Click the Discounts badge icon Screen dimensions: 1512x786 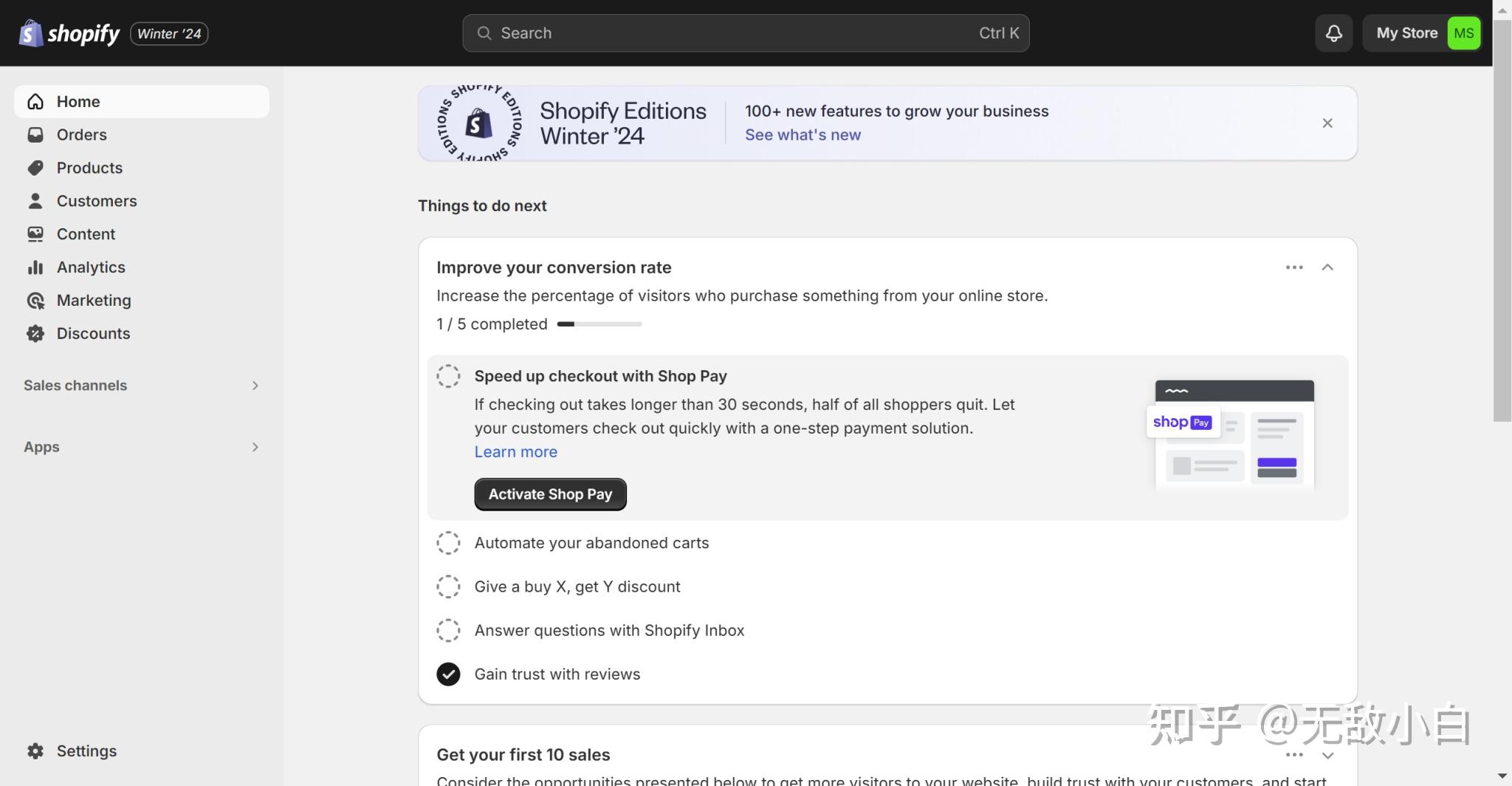click(x=35, y=334)
